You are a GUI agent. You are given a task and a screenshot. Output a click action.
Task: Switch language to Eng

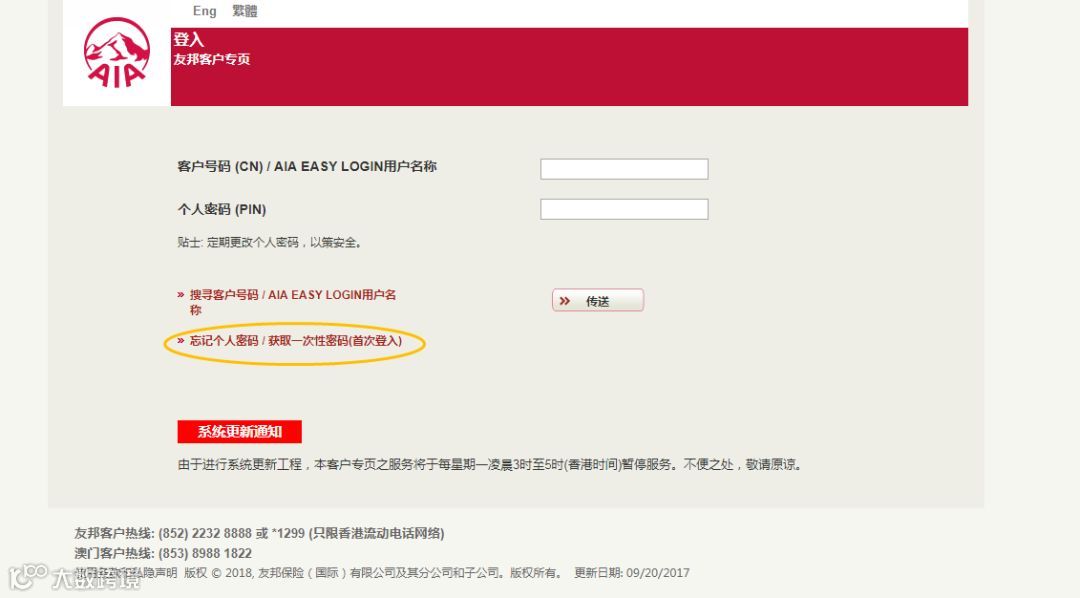205,11
